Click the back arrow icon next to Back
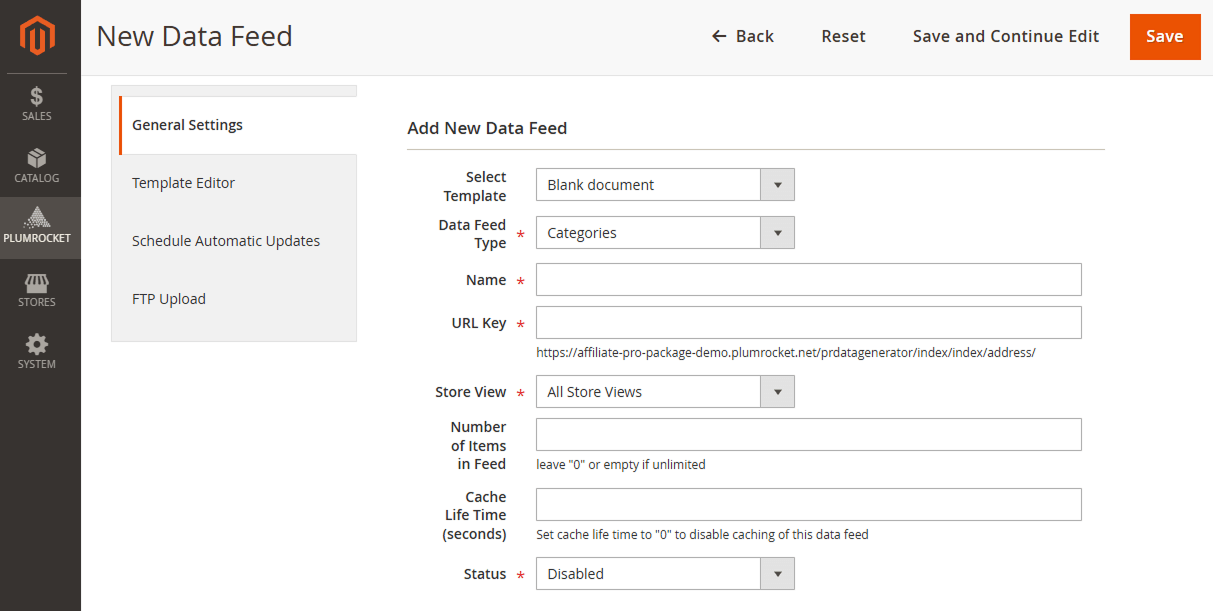1213x611 pixels. (x=718, y=36)
